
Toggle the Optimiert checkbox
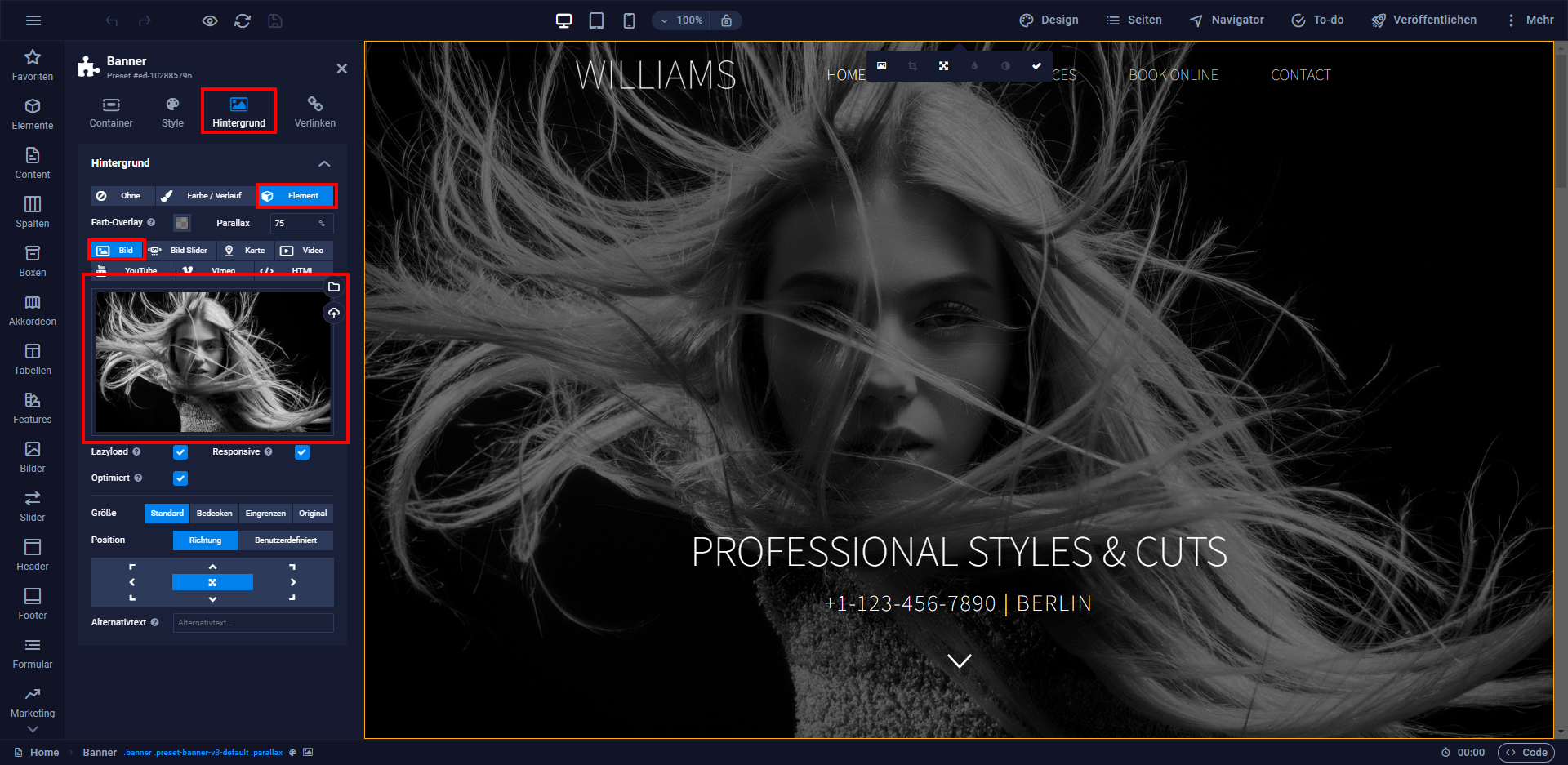pyautogui.click(x=180, y=478)
